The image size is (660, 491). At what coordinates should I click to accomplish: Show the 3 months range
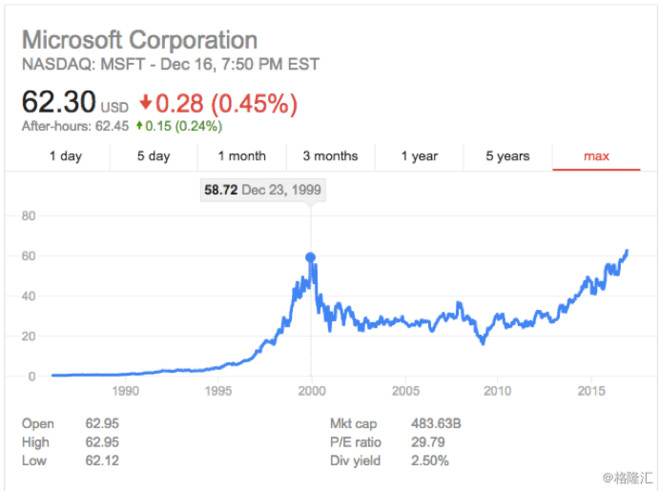coord(330,156)
